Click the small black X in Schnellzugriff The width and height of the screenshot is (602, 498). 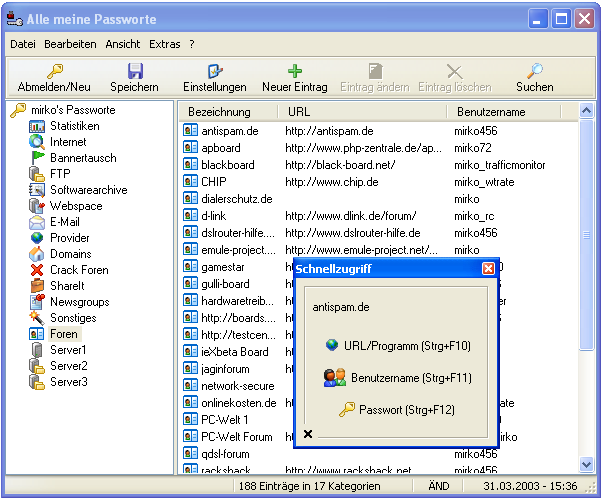point(308,434)
